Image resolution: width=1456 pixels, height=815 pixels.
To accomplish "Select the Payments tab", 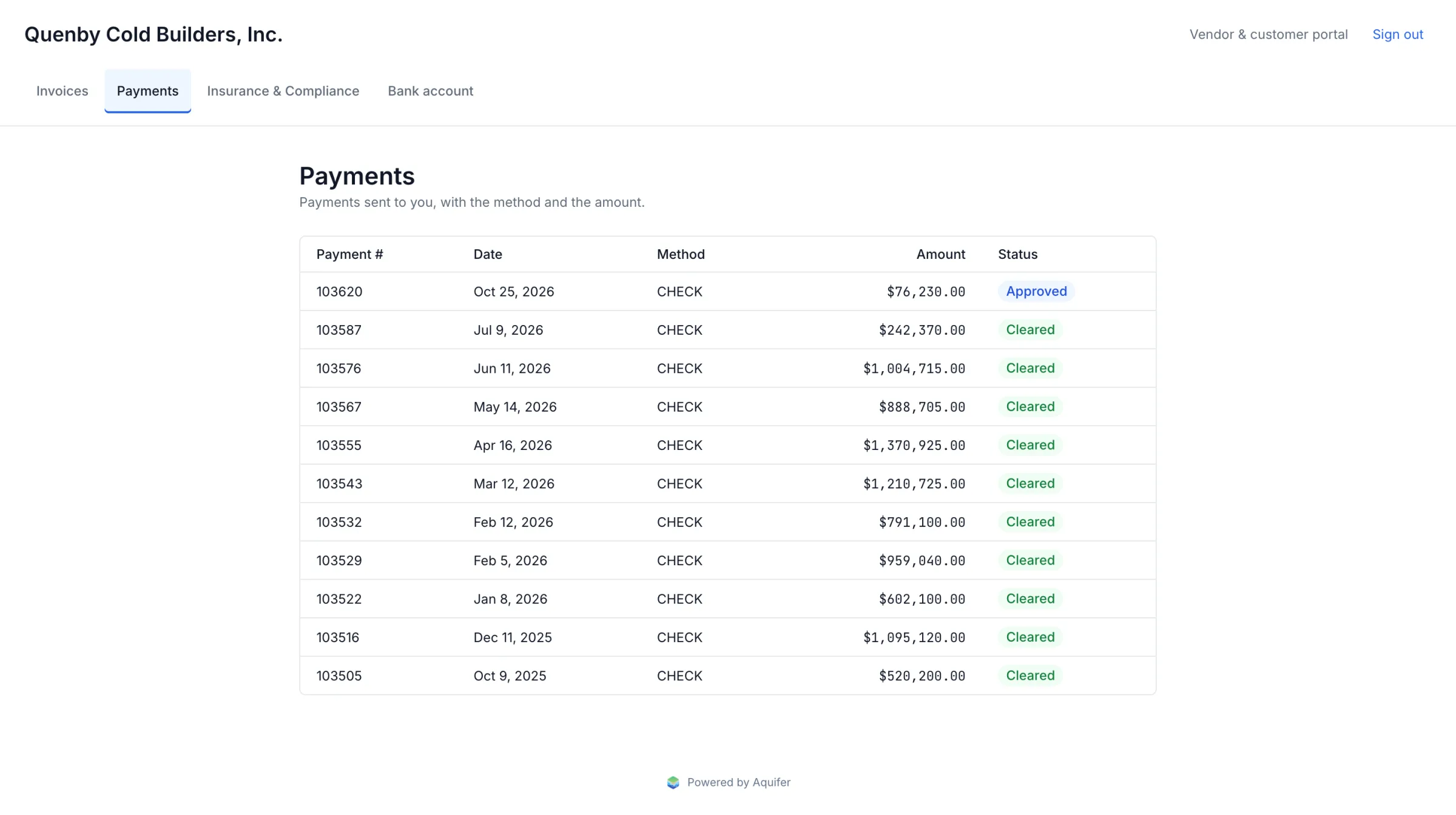I will pos(147,91).
